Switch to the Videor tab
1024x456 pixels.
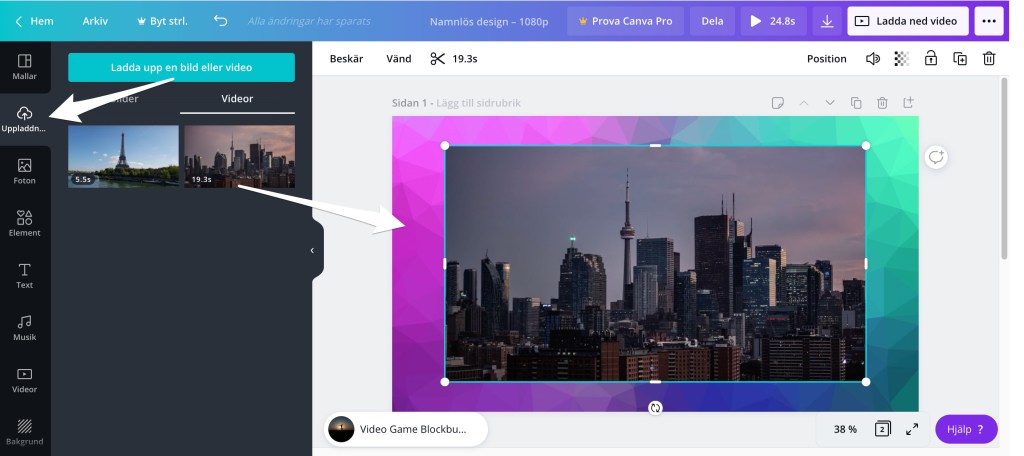tap(237, 99)
